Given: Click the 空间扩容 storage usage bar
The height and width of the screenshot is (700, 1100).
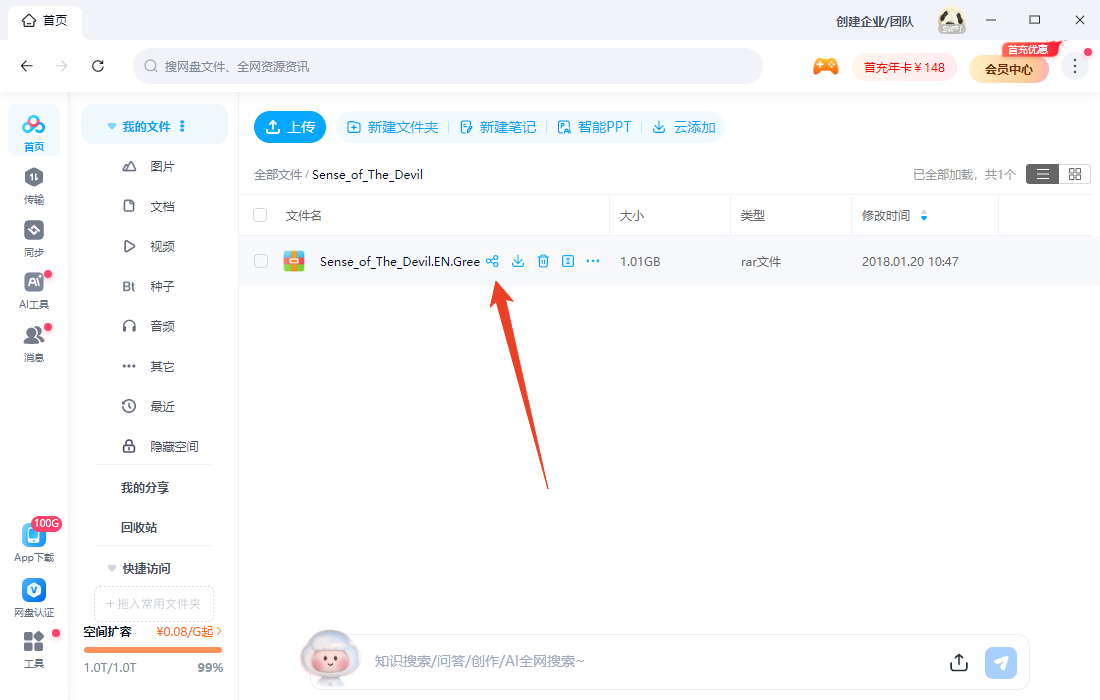Looking at the screenshot, I should pos(152,649).
